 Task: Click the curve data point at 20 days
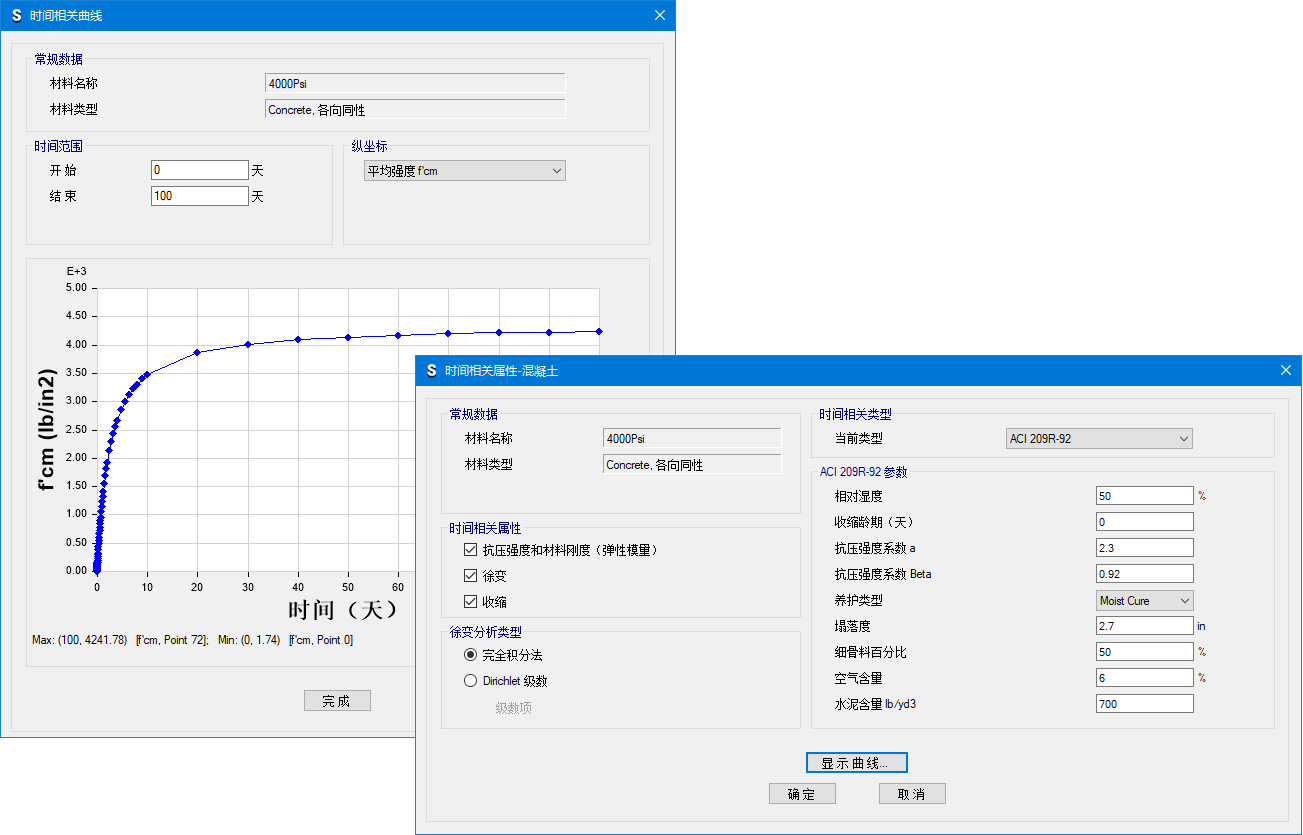pyautogui.click(x=197, y=352)
